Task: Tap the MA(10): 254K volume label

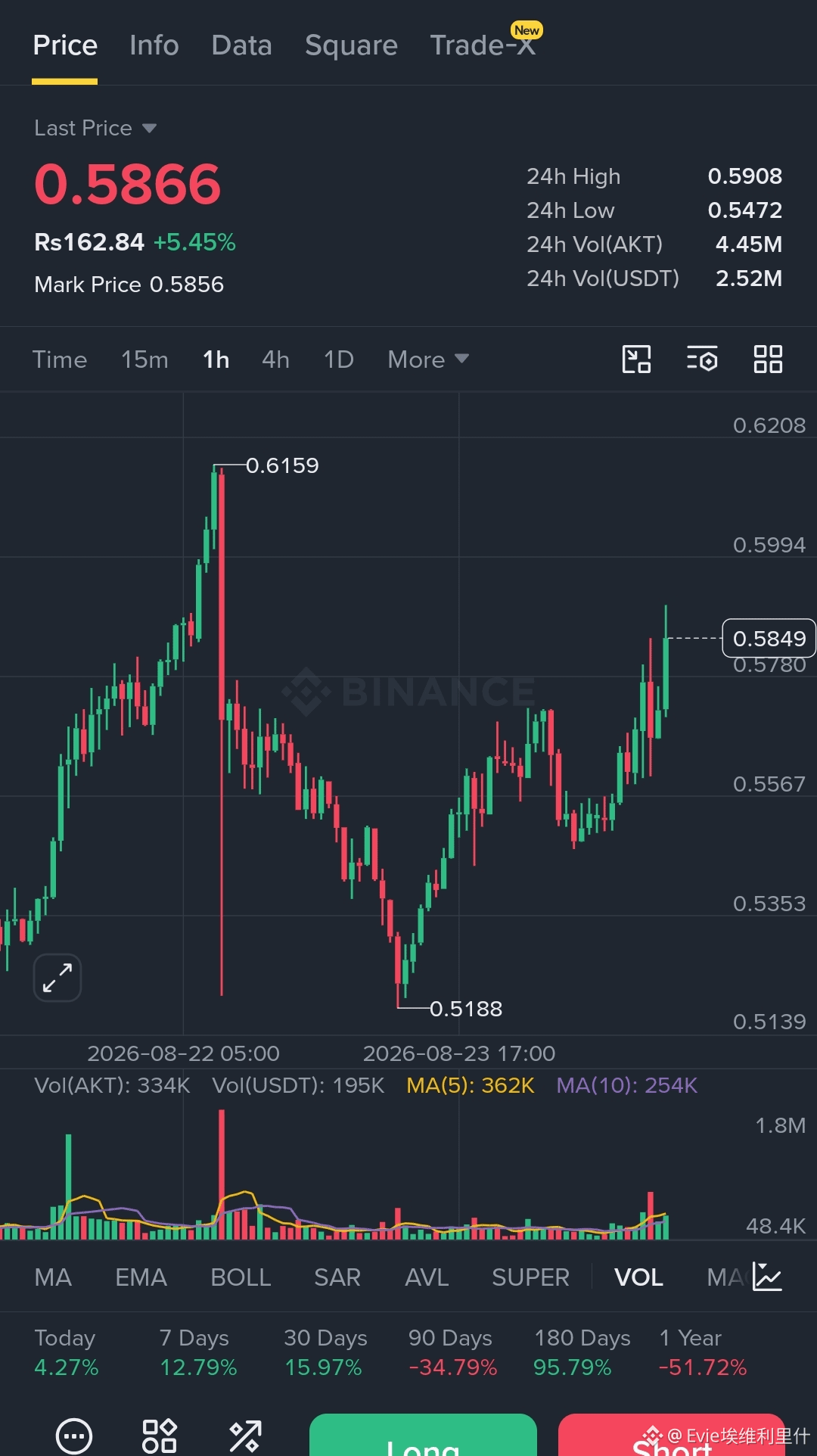Action: pyautogui.click(x=626, y=1085)
